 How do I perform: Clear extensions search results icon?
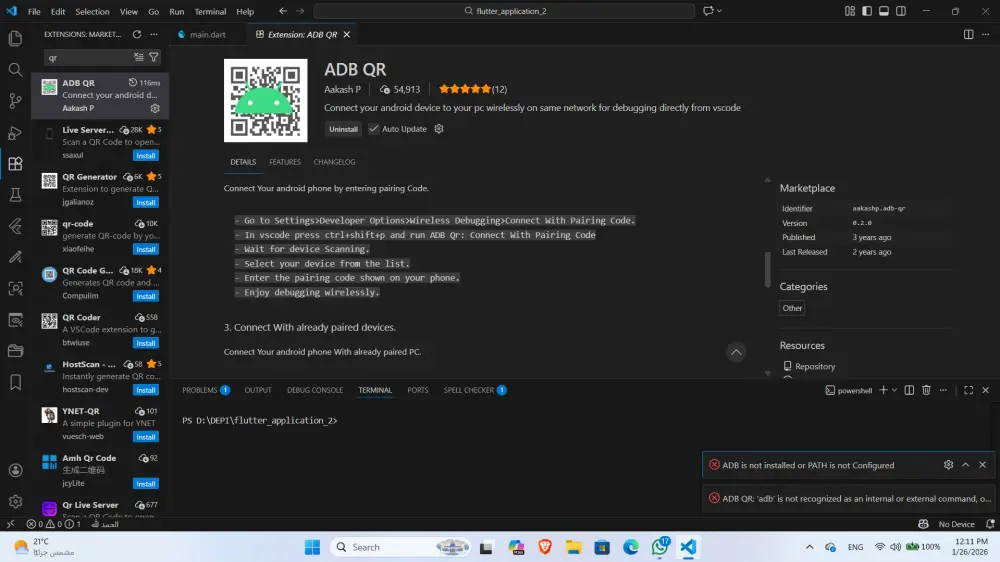(x=138, y=57)
